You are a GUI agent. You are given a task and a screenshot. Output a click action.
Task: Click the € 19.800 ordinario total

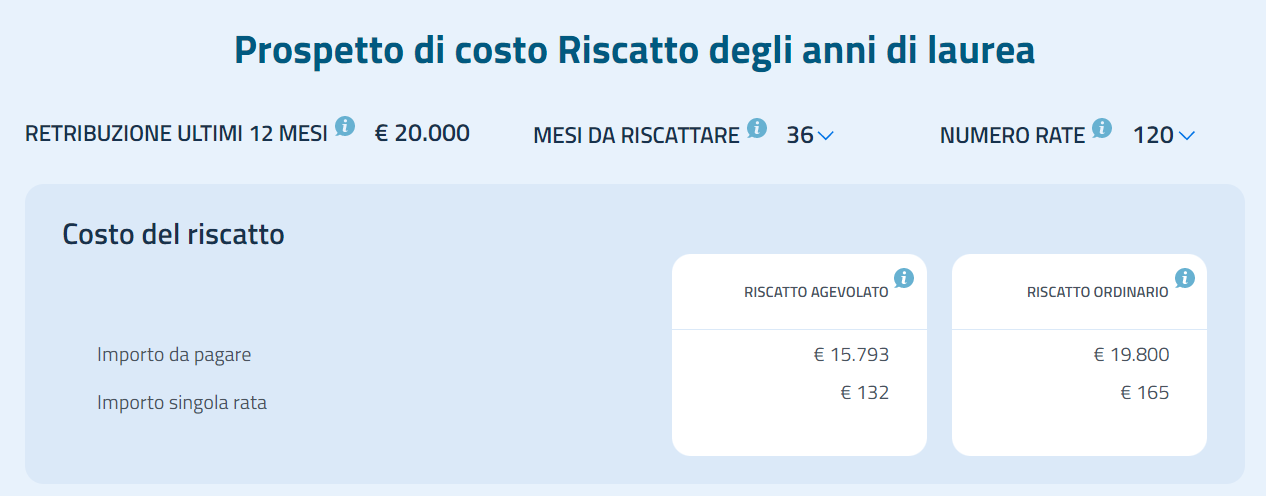[x=1131, y=354]
